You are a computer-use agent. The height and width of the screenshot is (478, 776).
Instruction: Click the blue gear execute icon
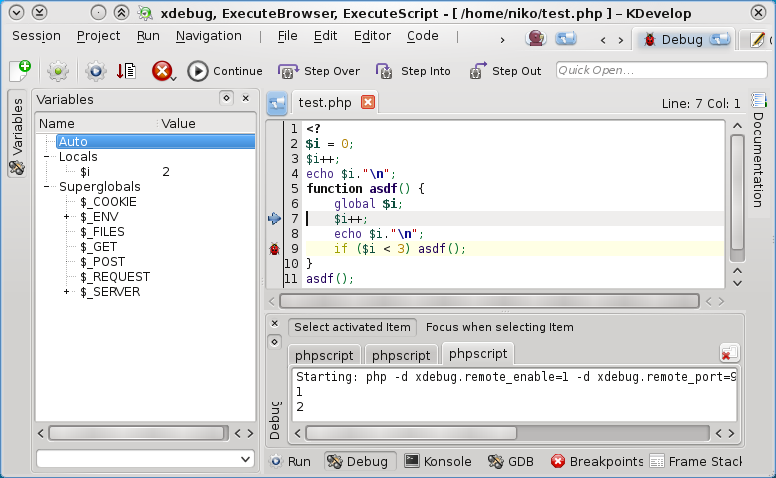tap(96, 71)
